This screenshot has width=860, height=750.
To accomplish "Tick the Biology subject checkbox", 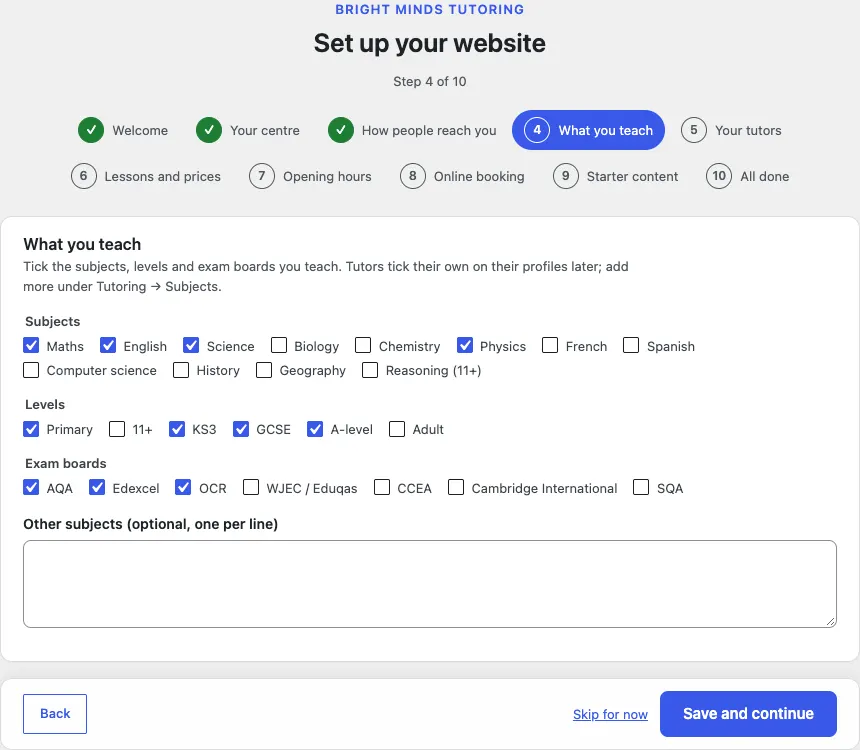I will pos(279,345).
